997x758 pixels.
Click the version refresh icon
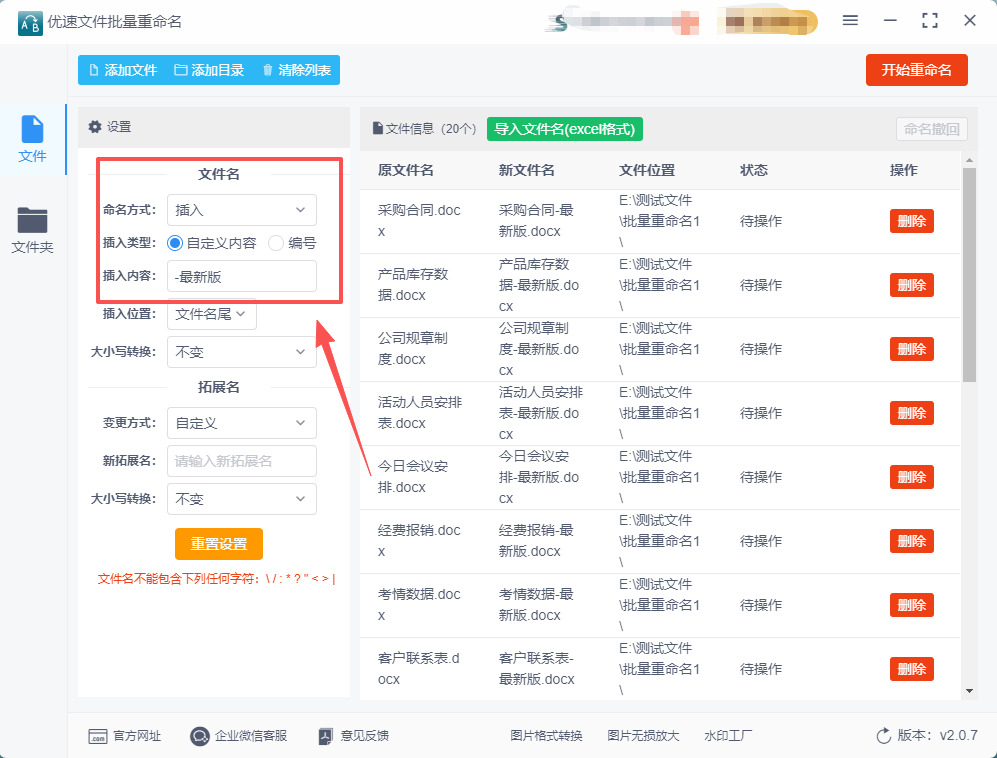[x=883, y=736]
